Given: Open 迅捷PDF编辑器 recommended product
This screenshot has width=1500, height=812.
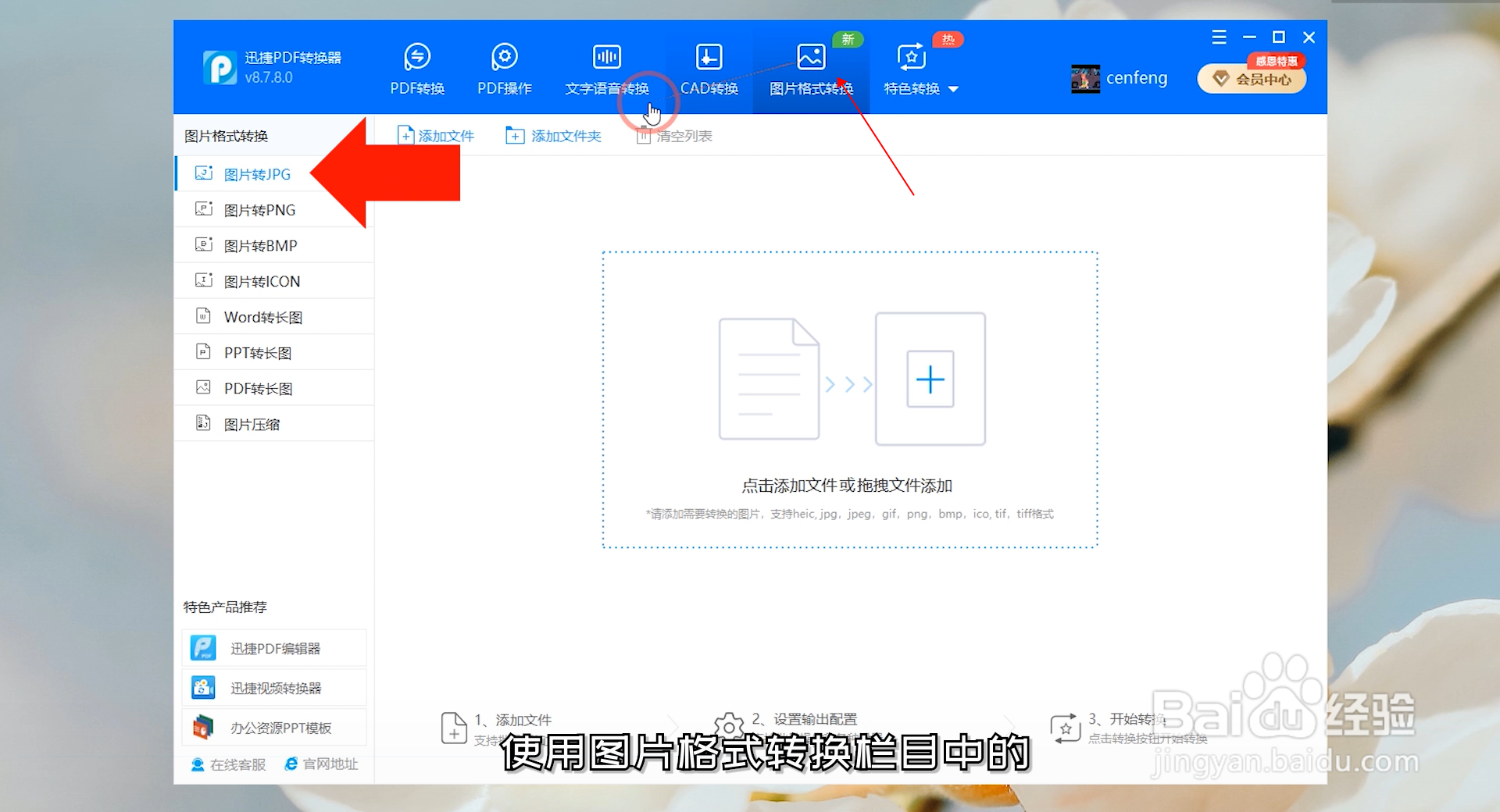Looking at the screenshot, I should (x=274, y=648).
